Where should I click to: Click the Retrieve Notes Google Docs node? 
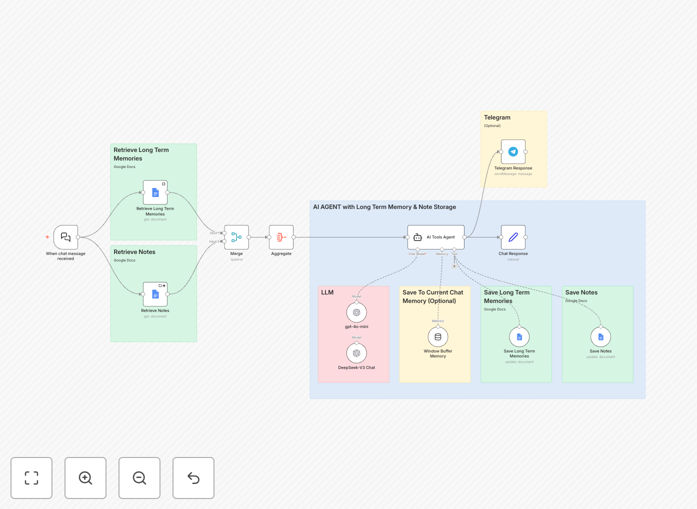click(x=155, y=294)
